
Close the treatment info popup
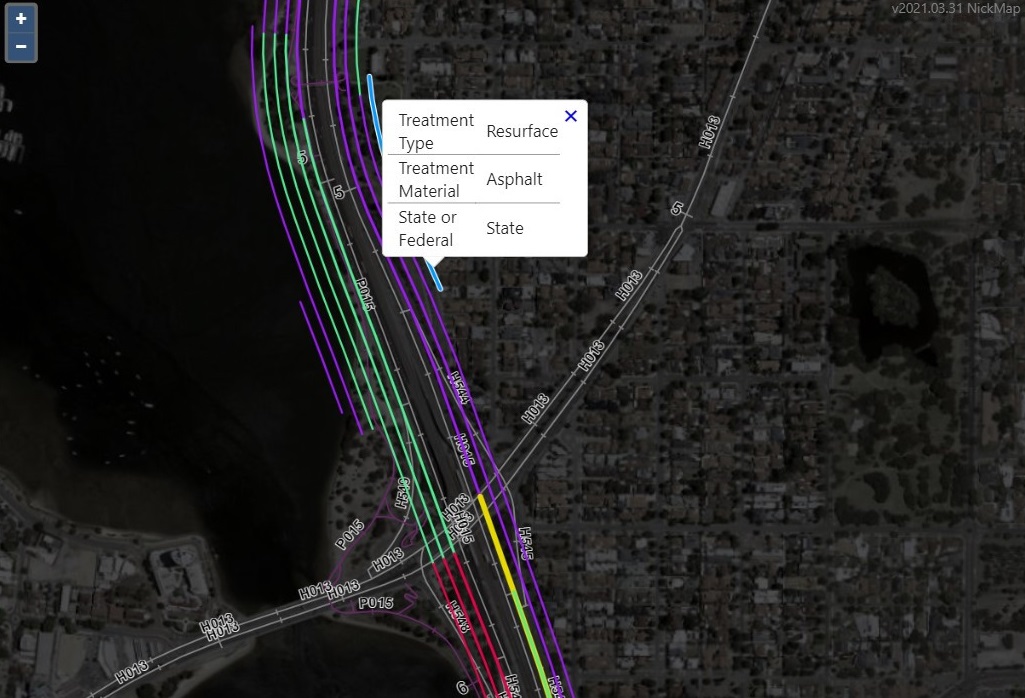tap(571, 116)
